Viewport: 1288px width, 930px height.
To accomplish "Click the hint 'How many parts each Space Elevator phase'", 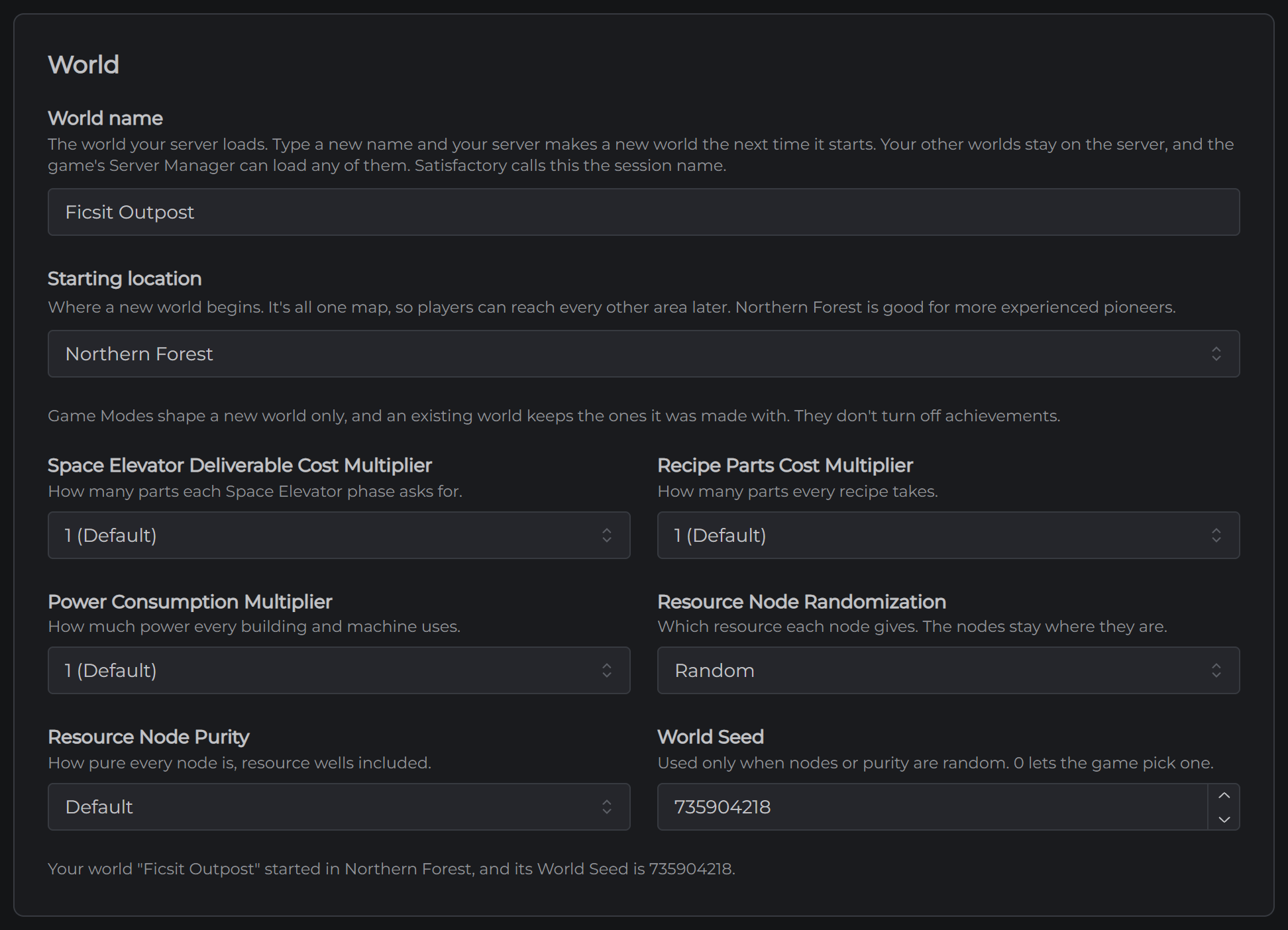I will [221, 491].
